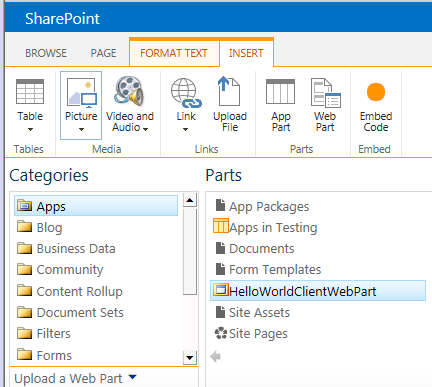Select the Community category
The width and height of the screenshot is (432, 387).
(70, 270)
